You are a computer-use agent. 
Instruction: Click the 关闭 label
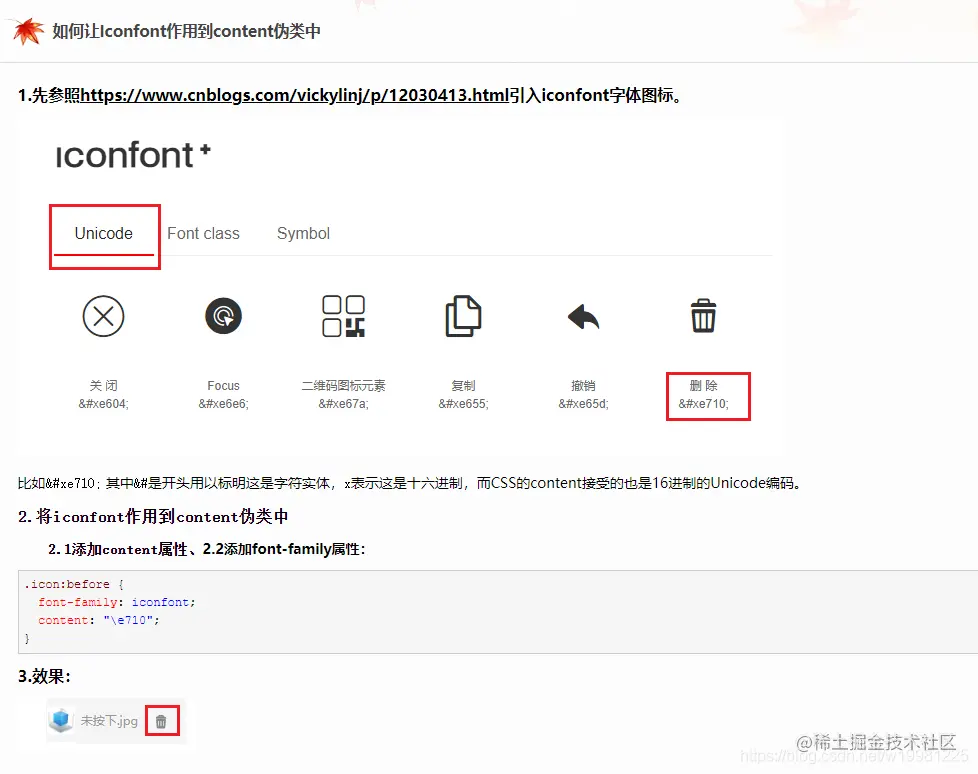click(x=104, y=385)
